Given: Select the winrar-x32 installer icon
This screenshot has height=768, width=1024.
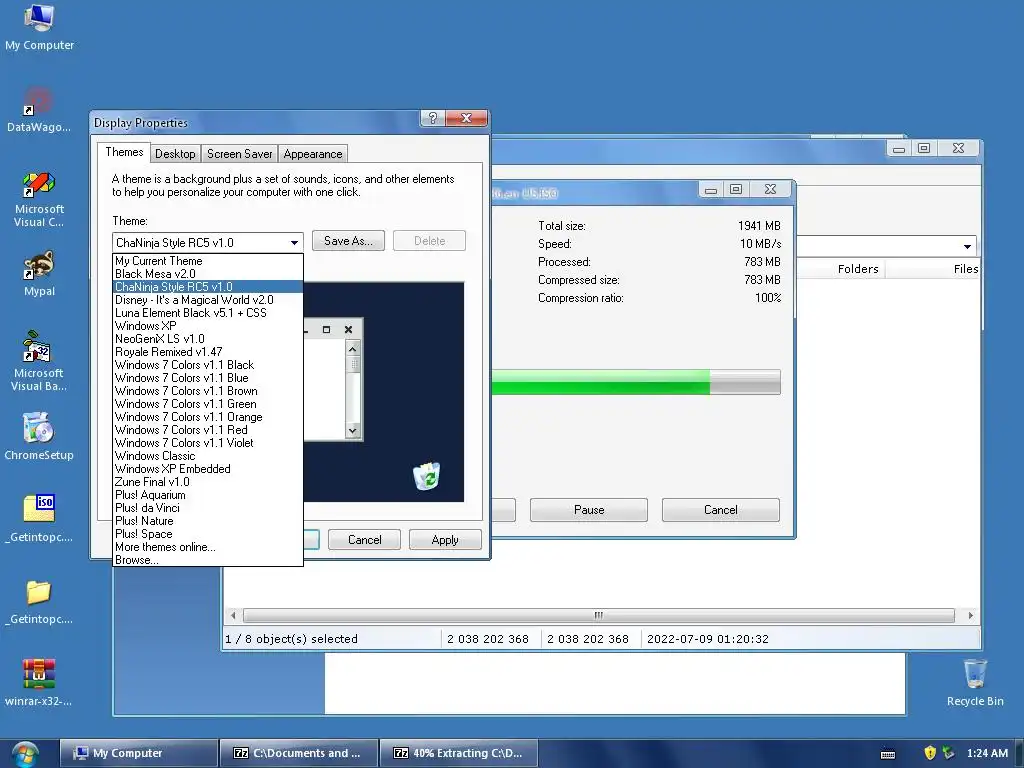Looking at the screenshot, I should point(39,682).
